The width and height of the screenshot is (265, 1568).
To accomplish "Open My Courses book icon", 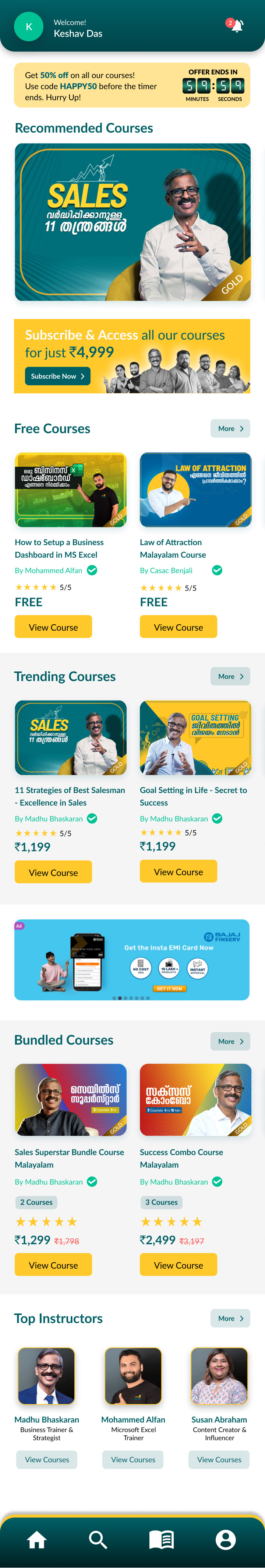I will (162, 1539).
